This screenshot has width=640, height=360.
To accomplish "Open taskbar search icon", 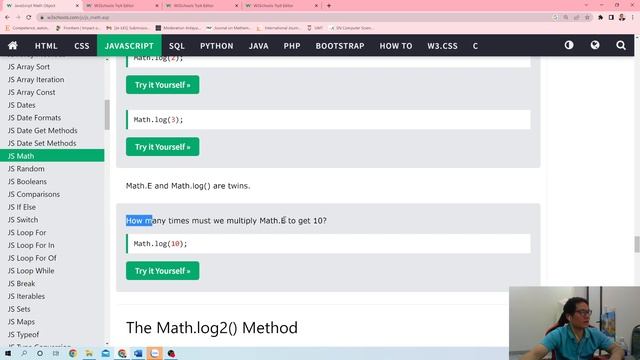I will (x=24, y=353).
